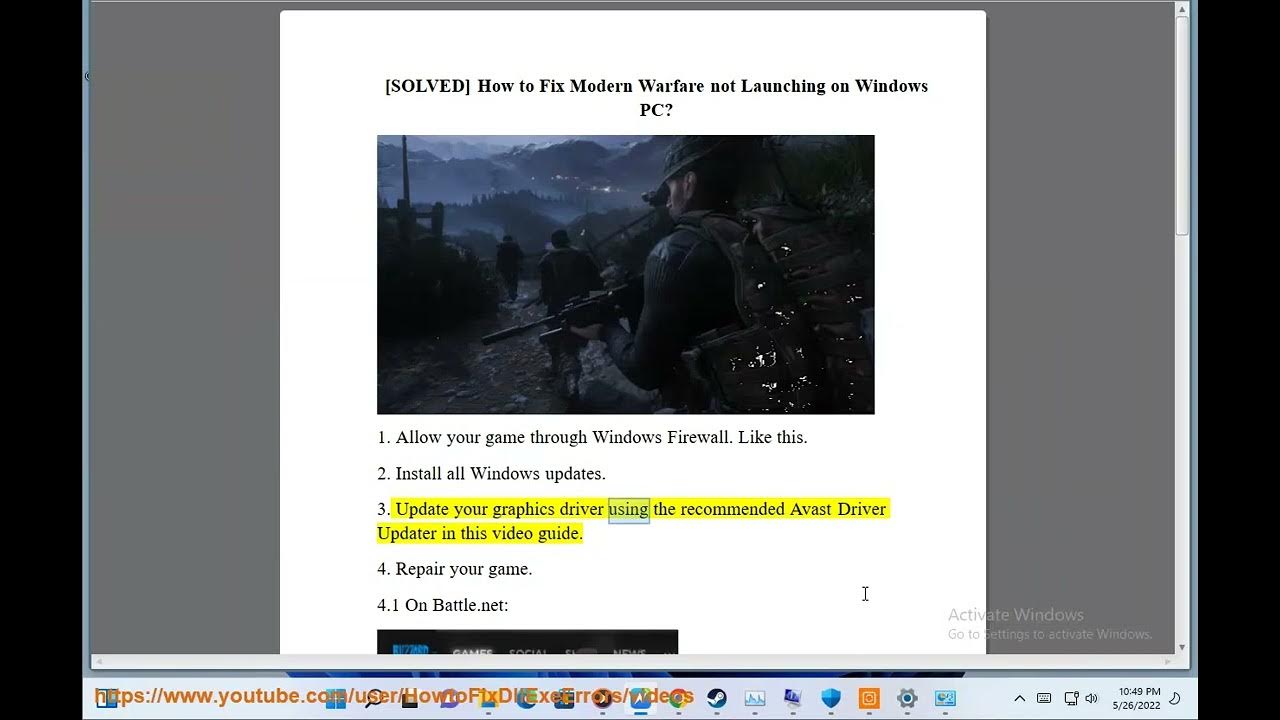Open Google Chrome from the taskbar
1280x720 pixels.
click(x=678, y=698)
